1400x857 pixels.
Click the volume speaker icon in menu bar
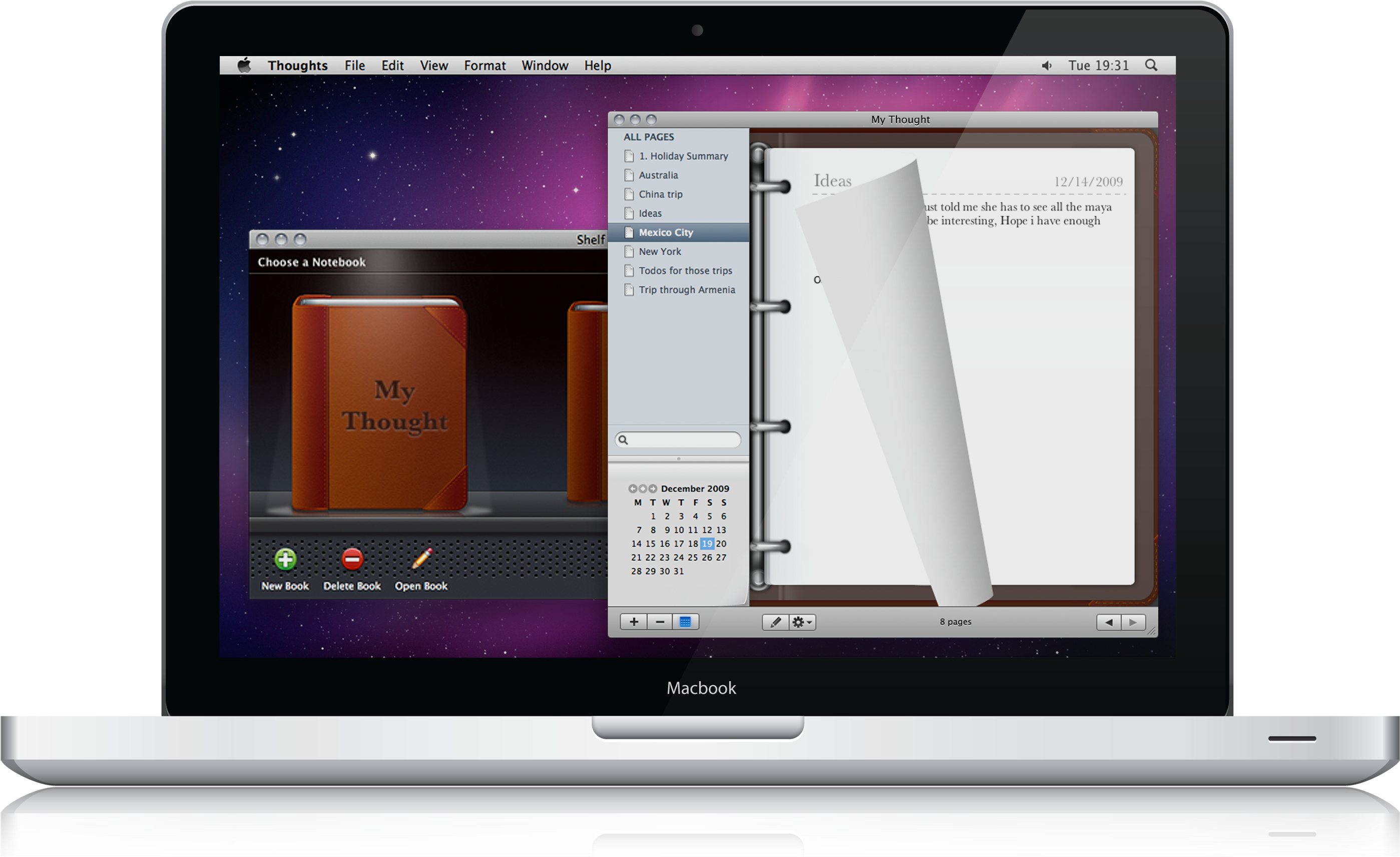tap(1047, 66)
